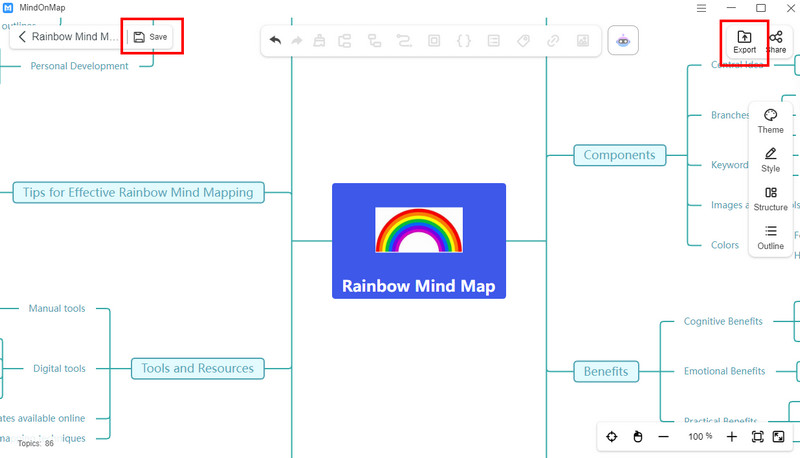Open the Style panel
The image size is (800, 458).
point(770,160)
